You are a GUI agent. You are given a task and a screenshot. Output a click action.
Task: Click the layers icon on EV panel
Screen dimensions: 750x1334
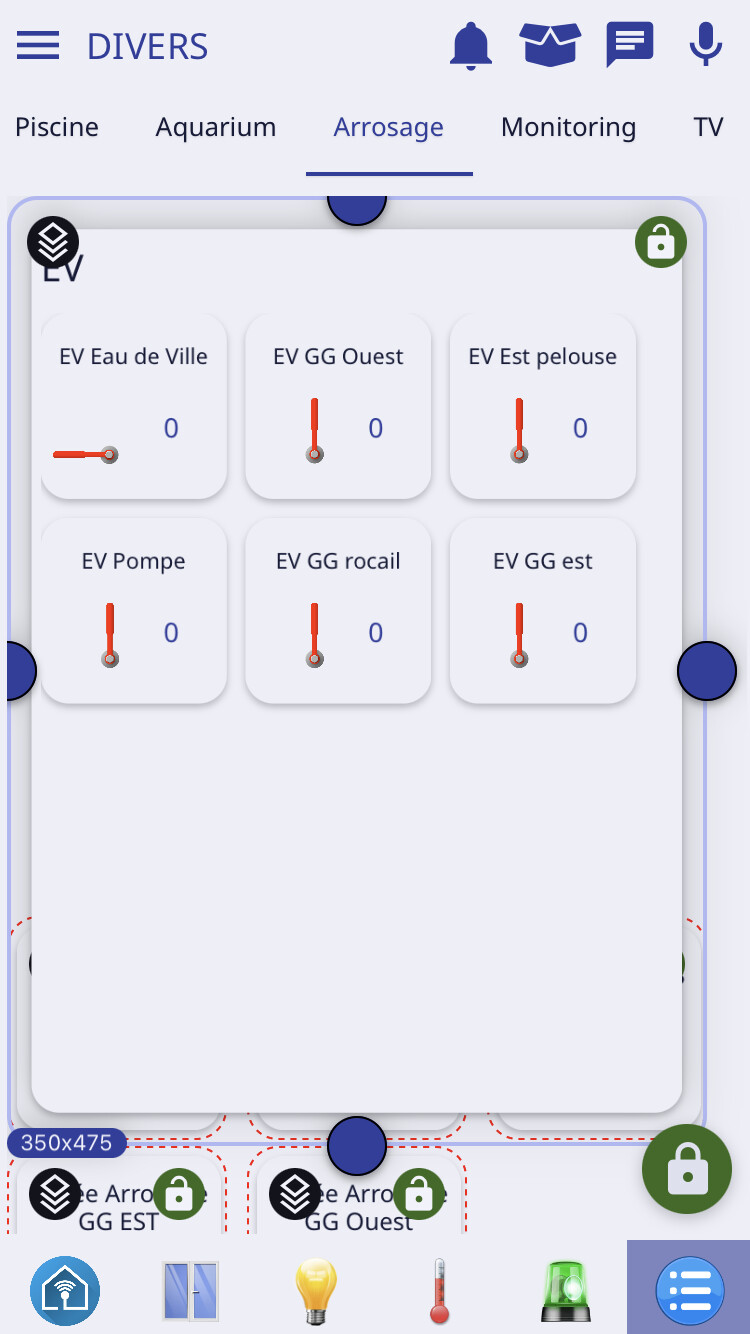53,242
